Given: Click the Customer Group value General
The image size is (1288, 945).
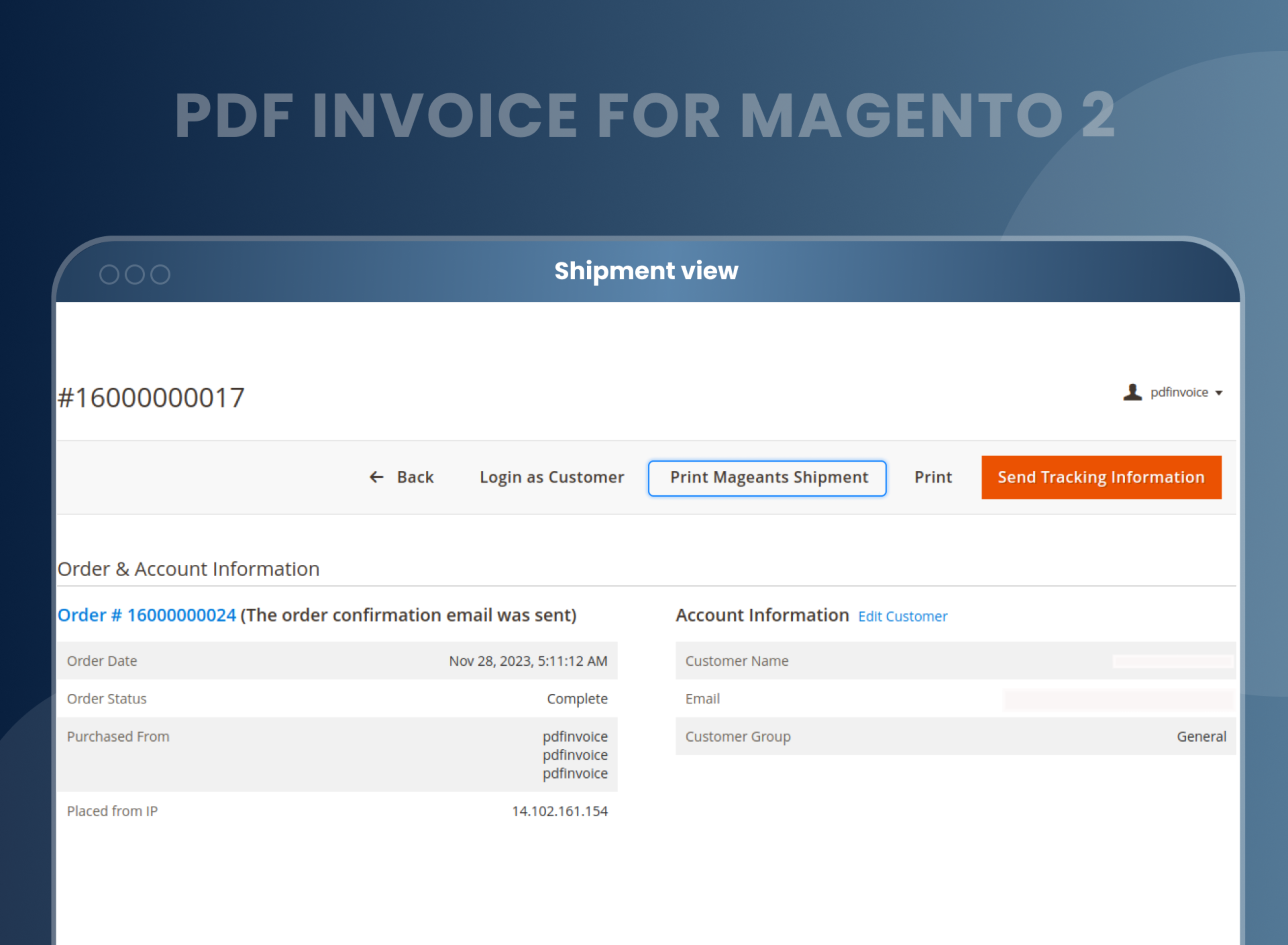Looking at the screenshot, I should [1201, 736].
